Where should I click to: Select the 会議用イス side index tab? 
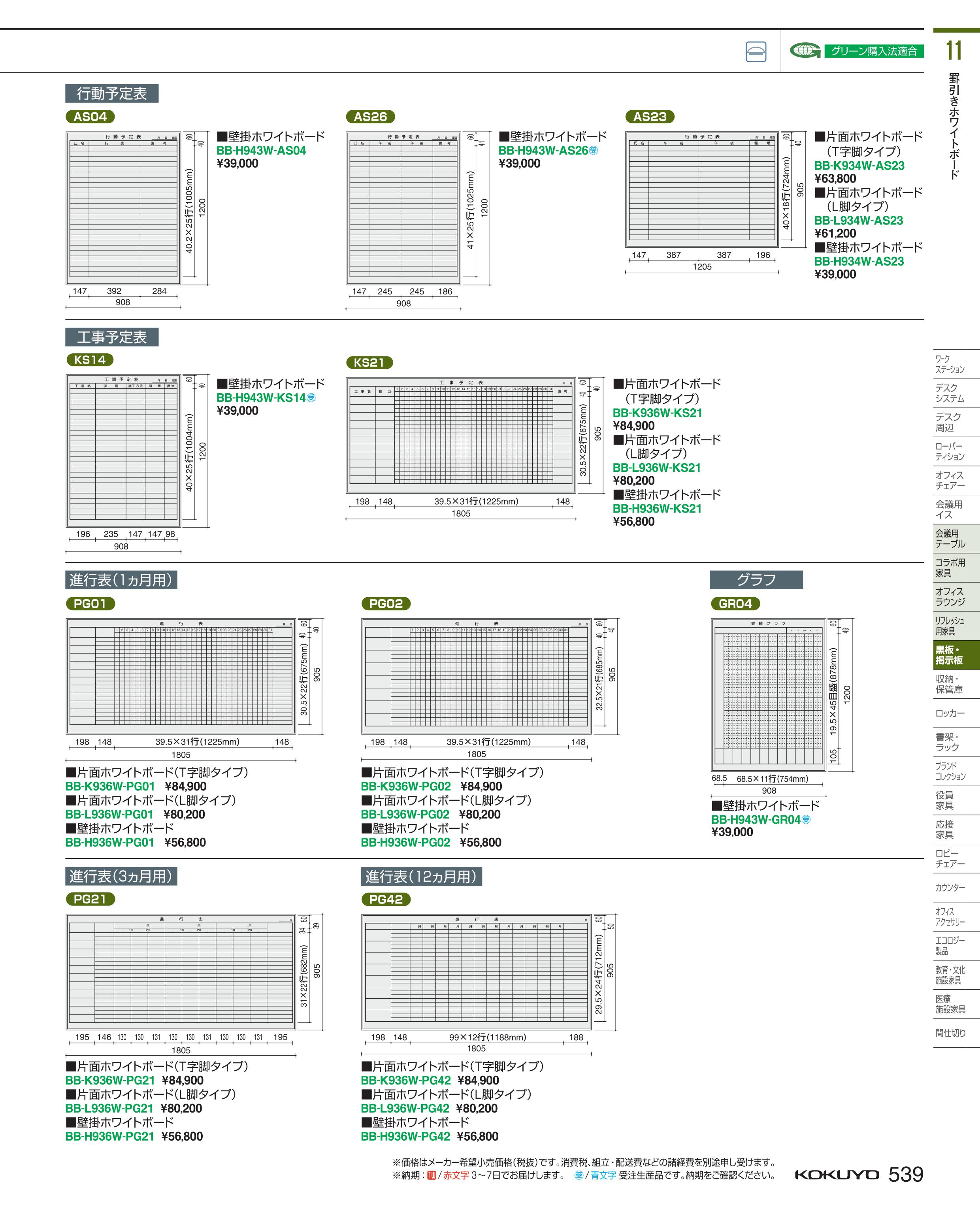[x=956, y=509]
